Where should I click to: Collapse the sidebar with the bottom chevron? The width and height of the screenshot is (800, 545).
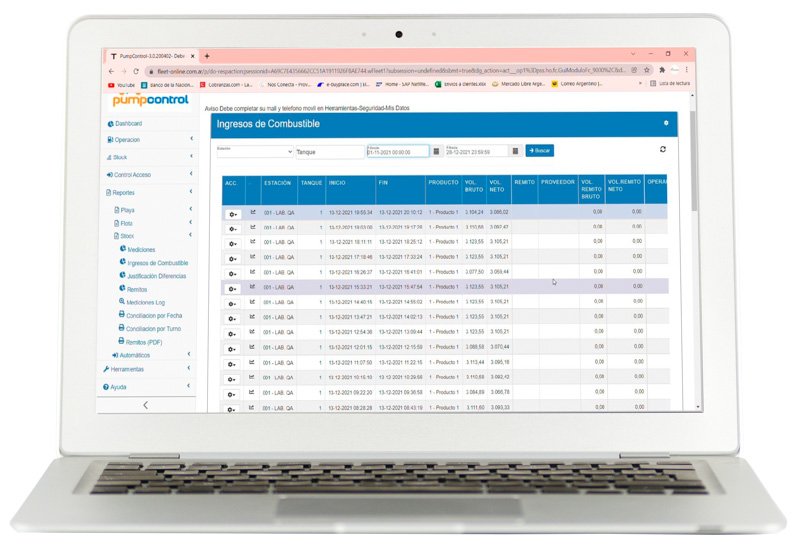(x=146, y=404)
